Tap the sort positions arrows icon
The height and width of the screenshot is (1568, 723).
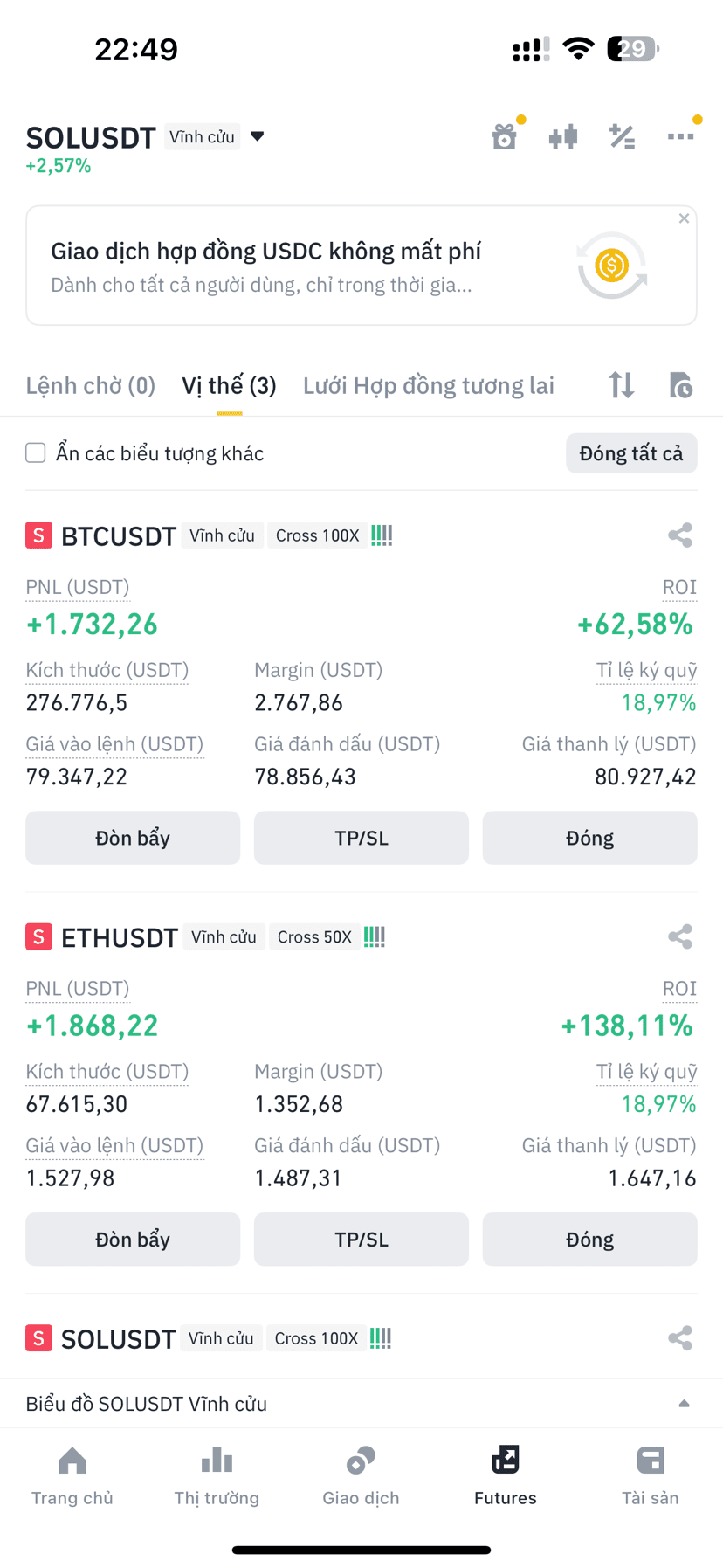[622, 385]
